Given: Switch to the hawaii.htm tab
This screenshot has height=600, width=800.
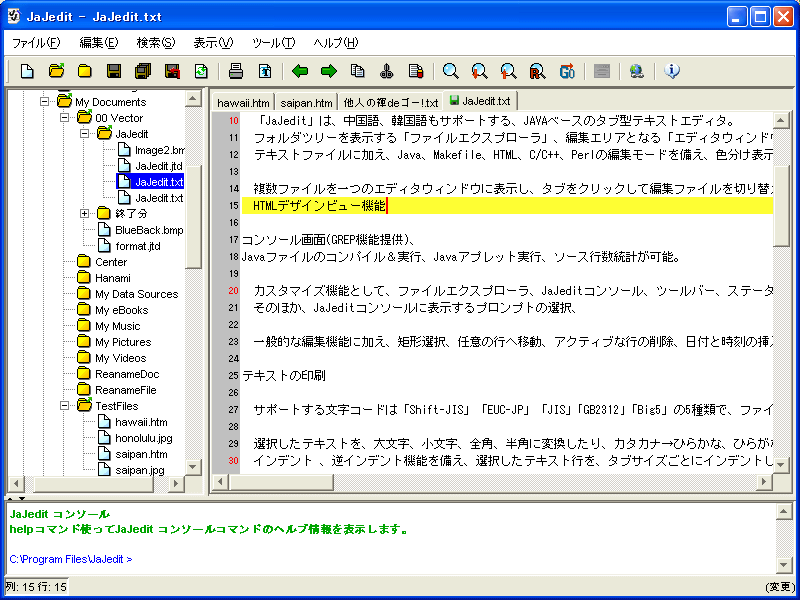Looking at the screenshot, I should 243,103.
